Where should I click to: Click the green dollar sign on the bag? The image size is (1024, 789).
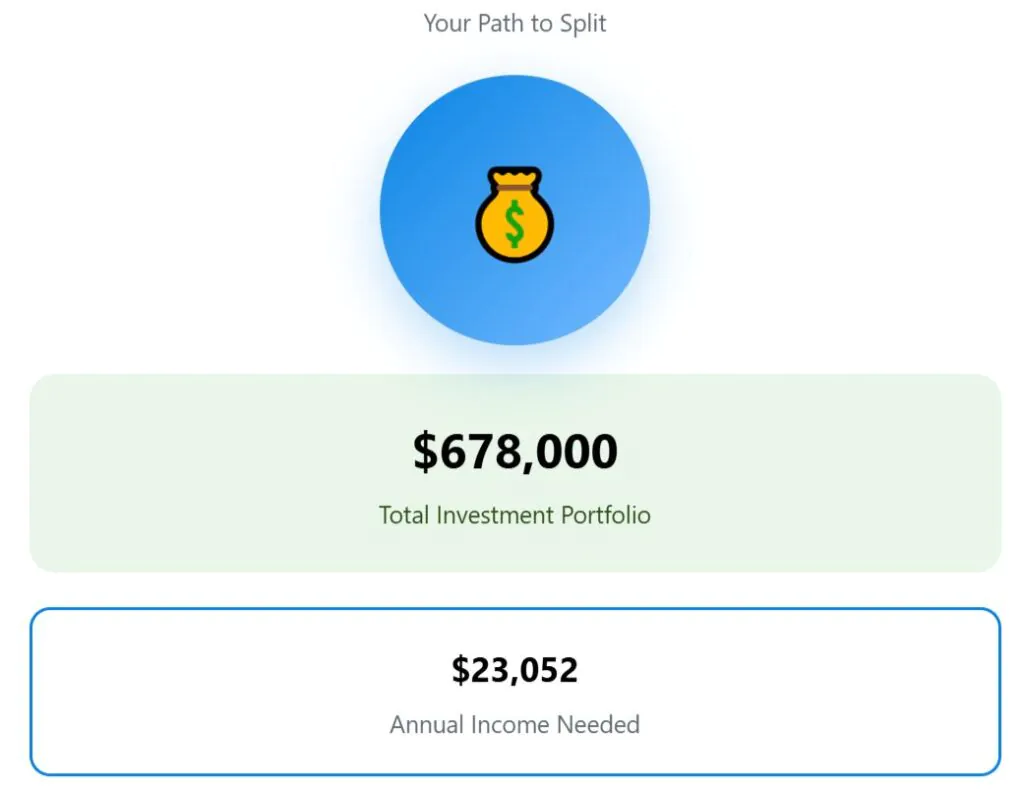click(x=514, y=224)
